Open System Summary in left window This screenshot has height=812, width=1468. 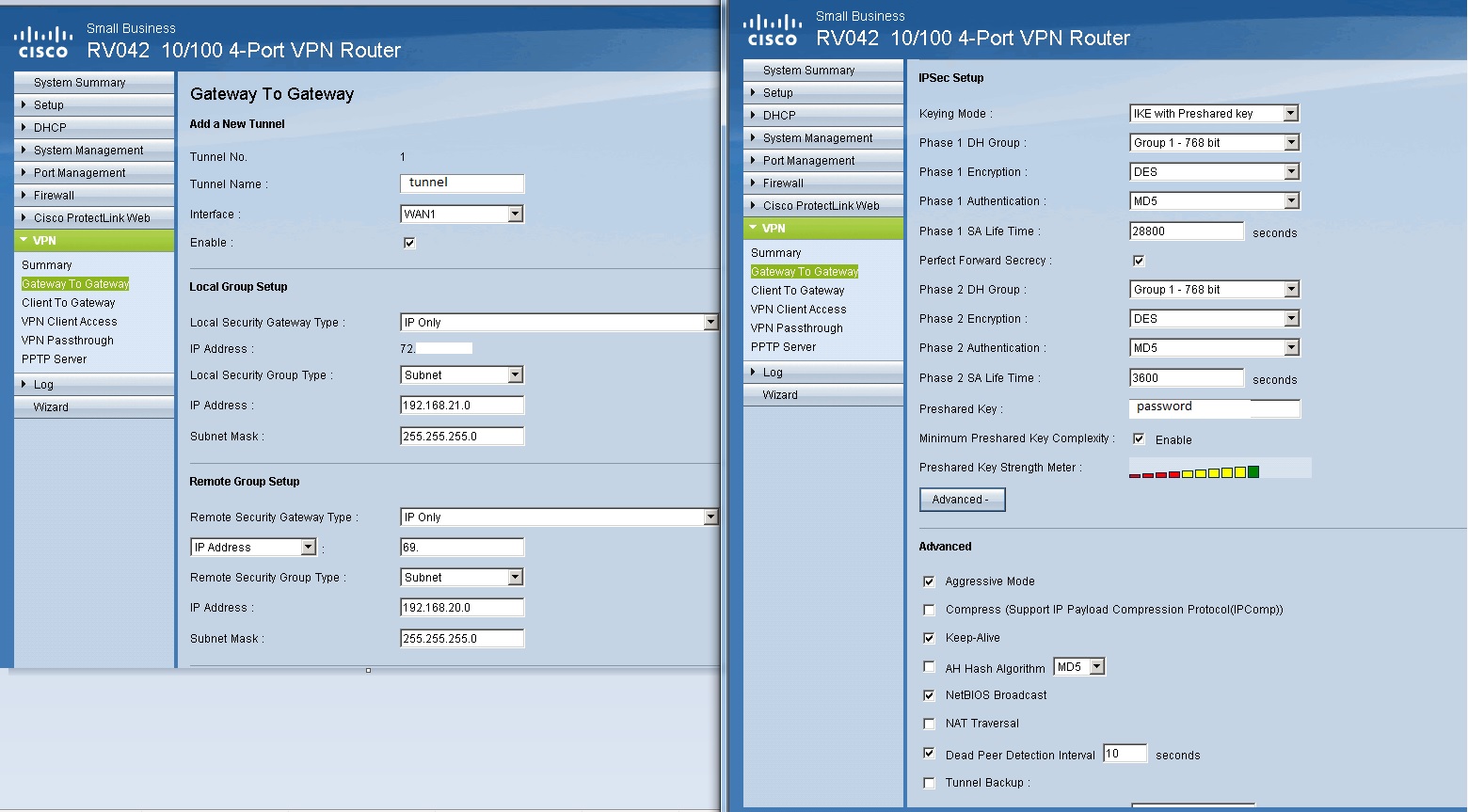[94, 82]
